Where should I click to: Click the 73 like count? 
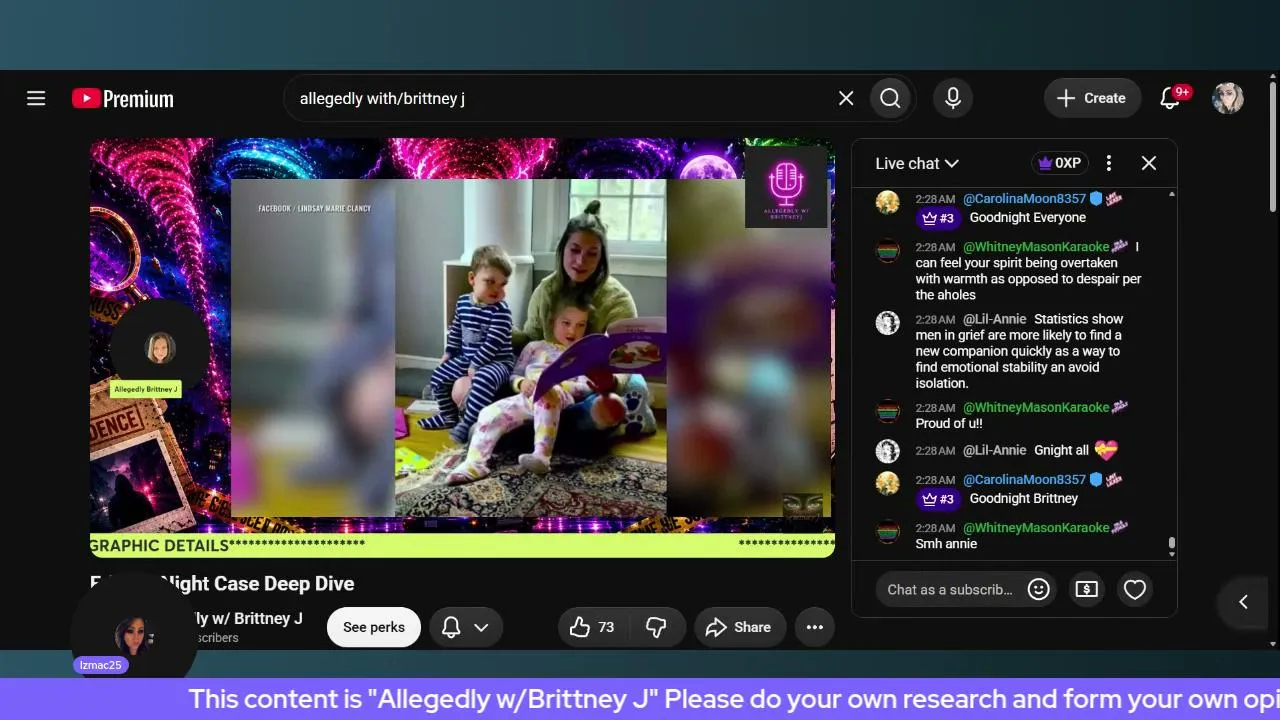pos(606,627)
